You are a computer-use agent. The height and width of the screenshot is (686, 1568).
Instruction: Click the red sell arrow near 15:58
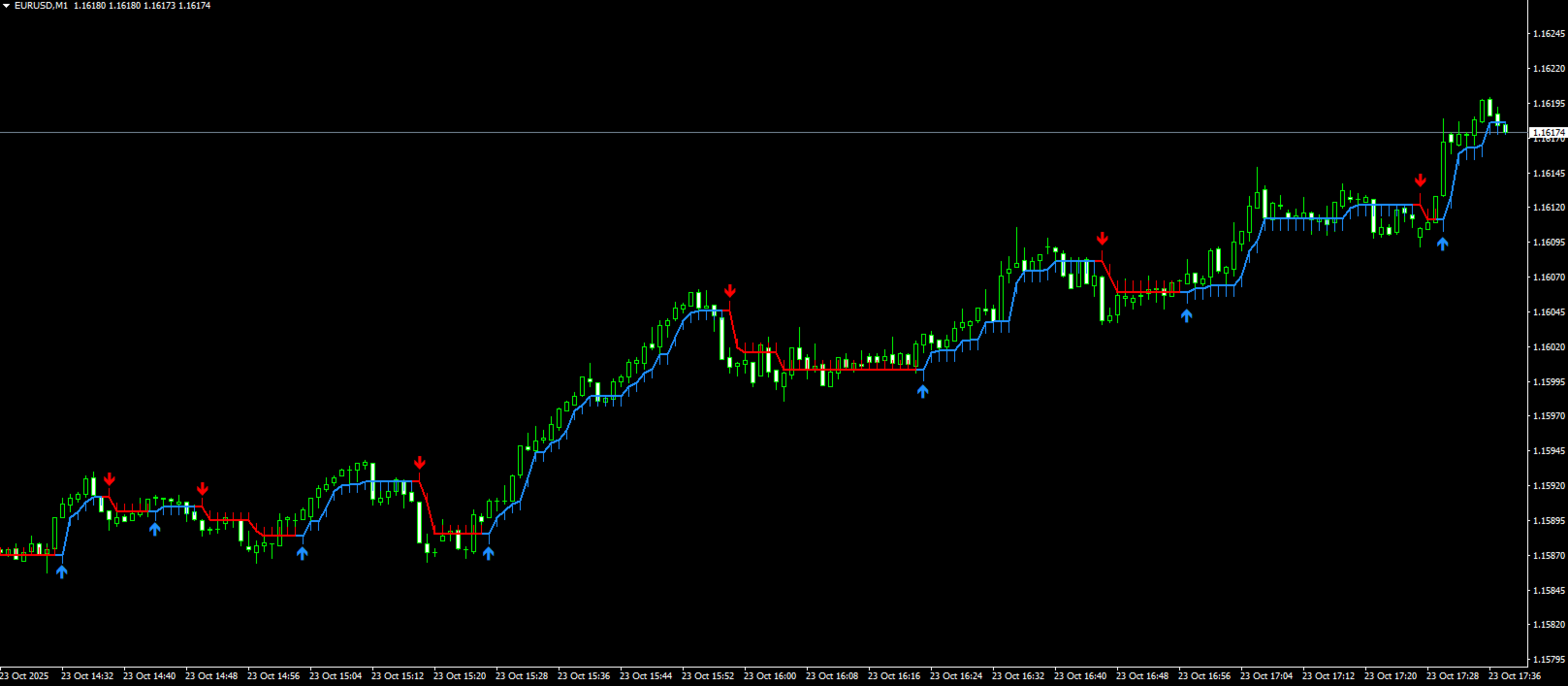pyautogui.click(x=730, y=291)
